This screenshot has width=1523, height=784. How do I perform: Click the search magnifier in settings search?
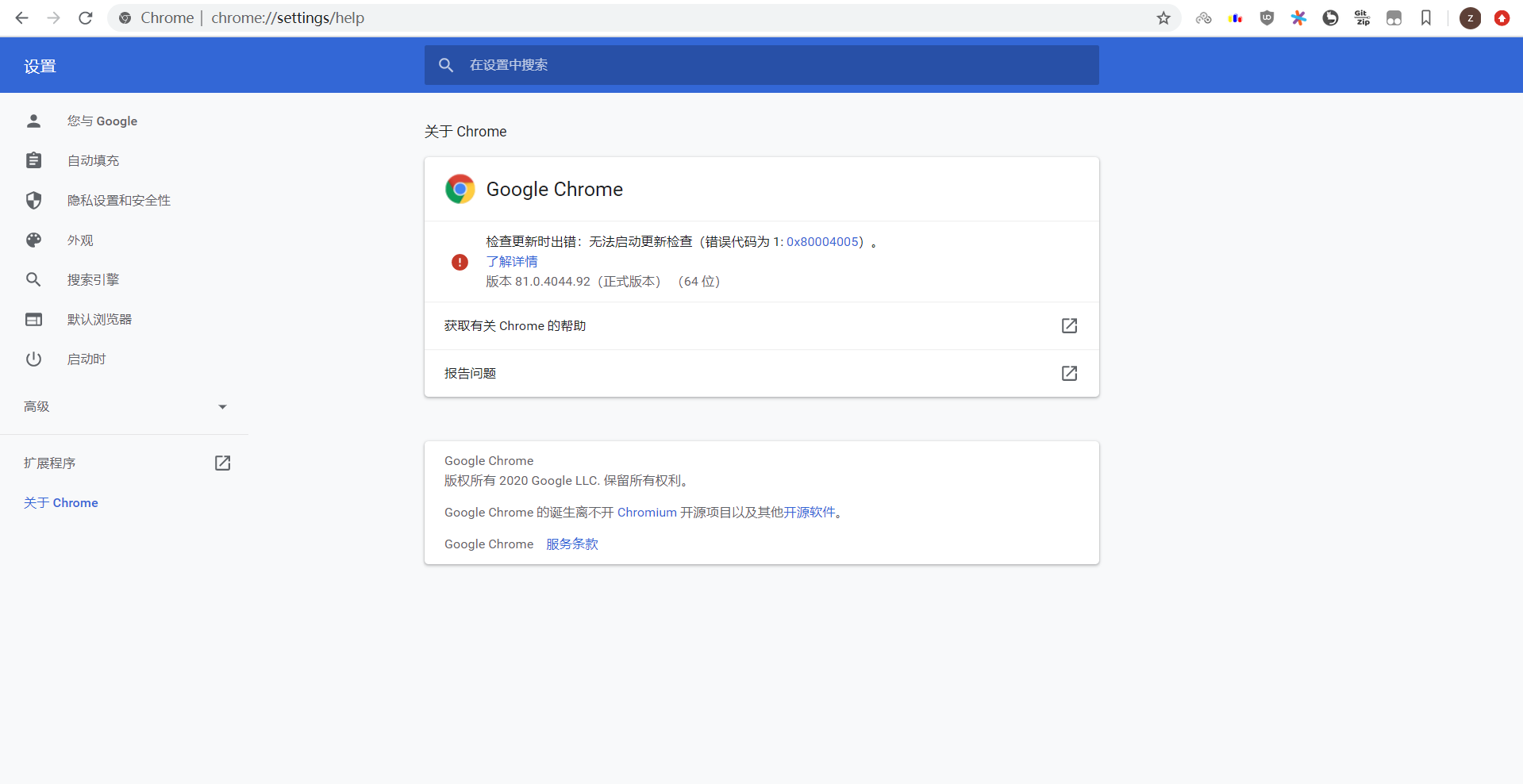(x=446, y=65)
